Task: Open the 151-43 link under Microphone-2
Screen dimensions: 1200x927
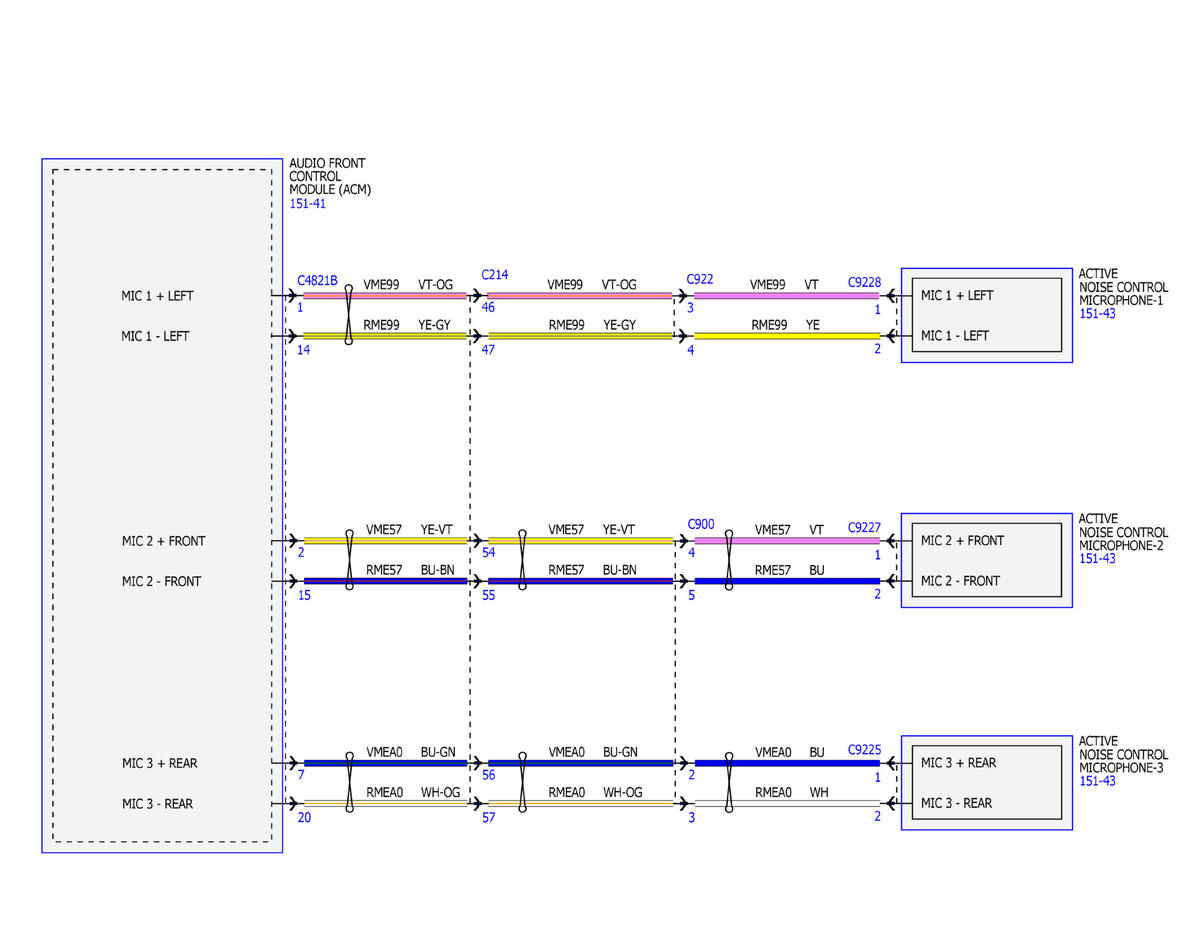Action: (1096, 559)
